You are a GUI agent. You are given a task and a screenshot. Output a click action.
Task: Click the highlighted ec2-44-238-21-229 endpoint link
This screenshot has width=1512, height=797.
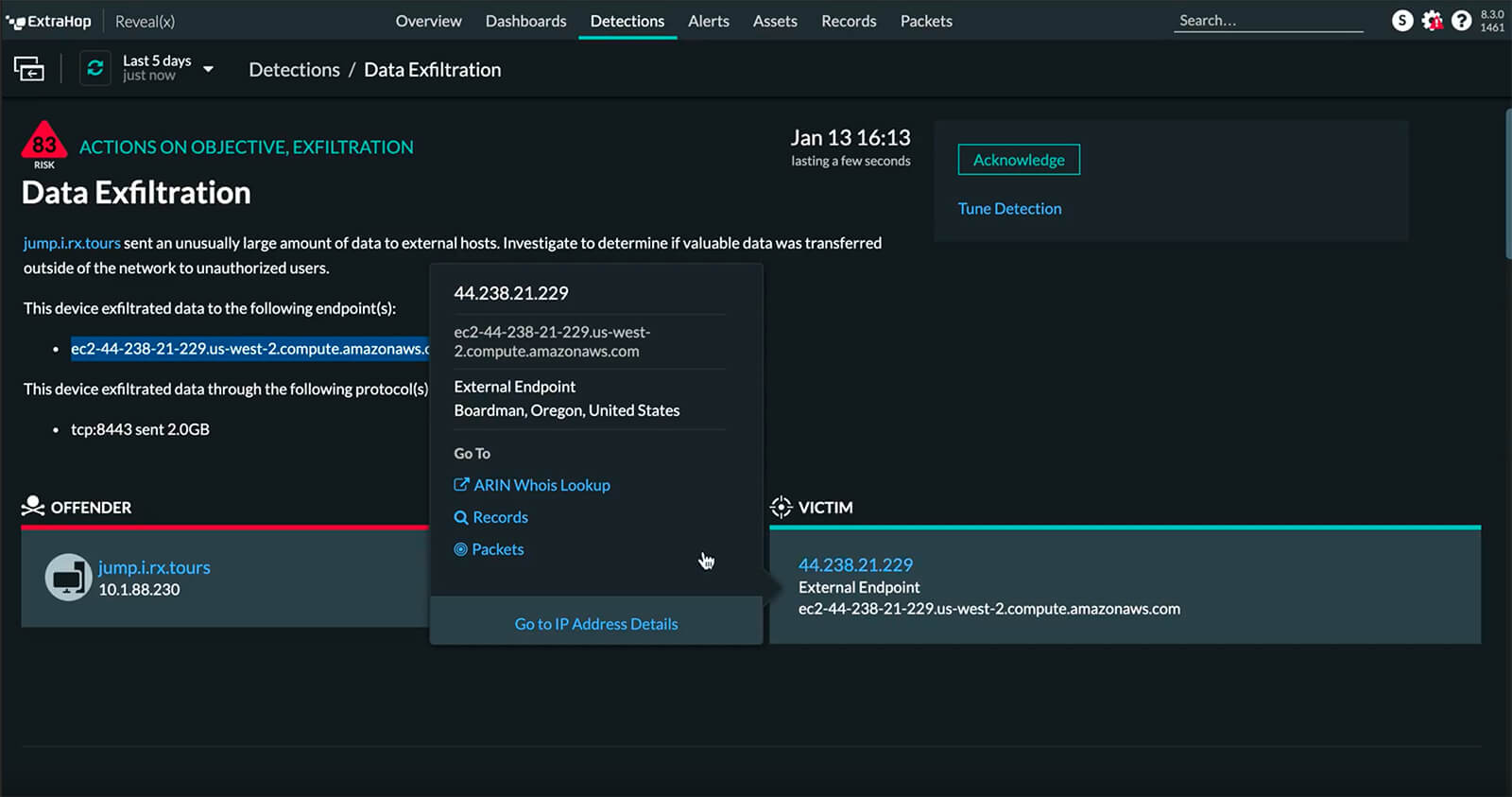pos(249,349)
